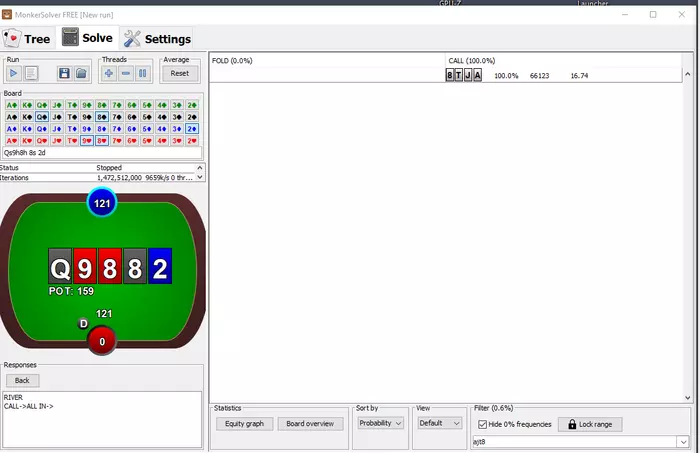Click the dealer button D marker on the table
700x453 pixels.
(83, 324)
